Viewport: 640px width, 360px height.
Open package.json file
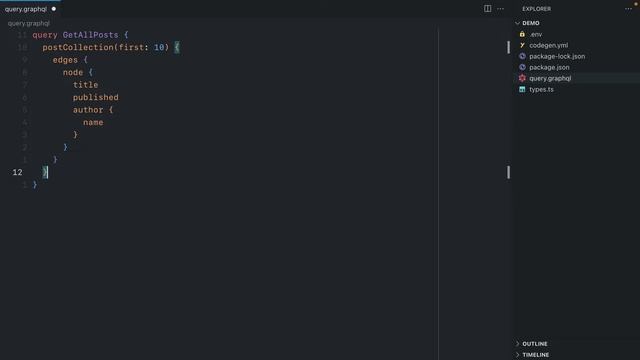576,67
